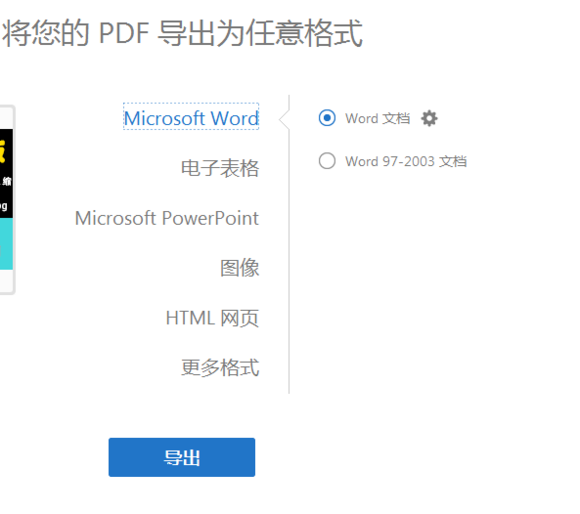Pick HTML 网页 export format
Image resolution: width=580 pixels, height=514 pixels.
212,318
